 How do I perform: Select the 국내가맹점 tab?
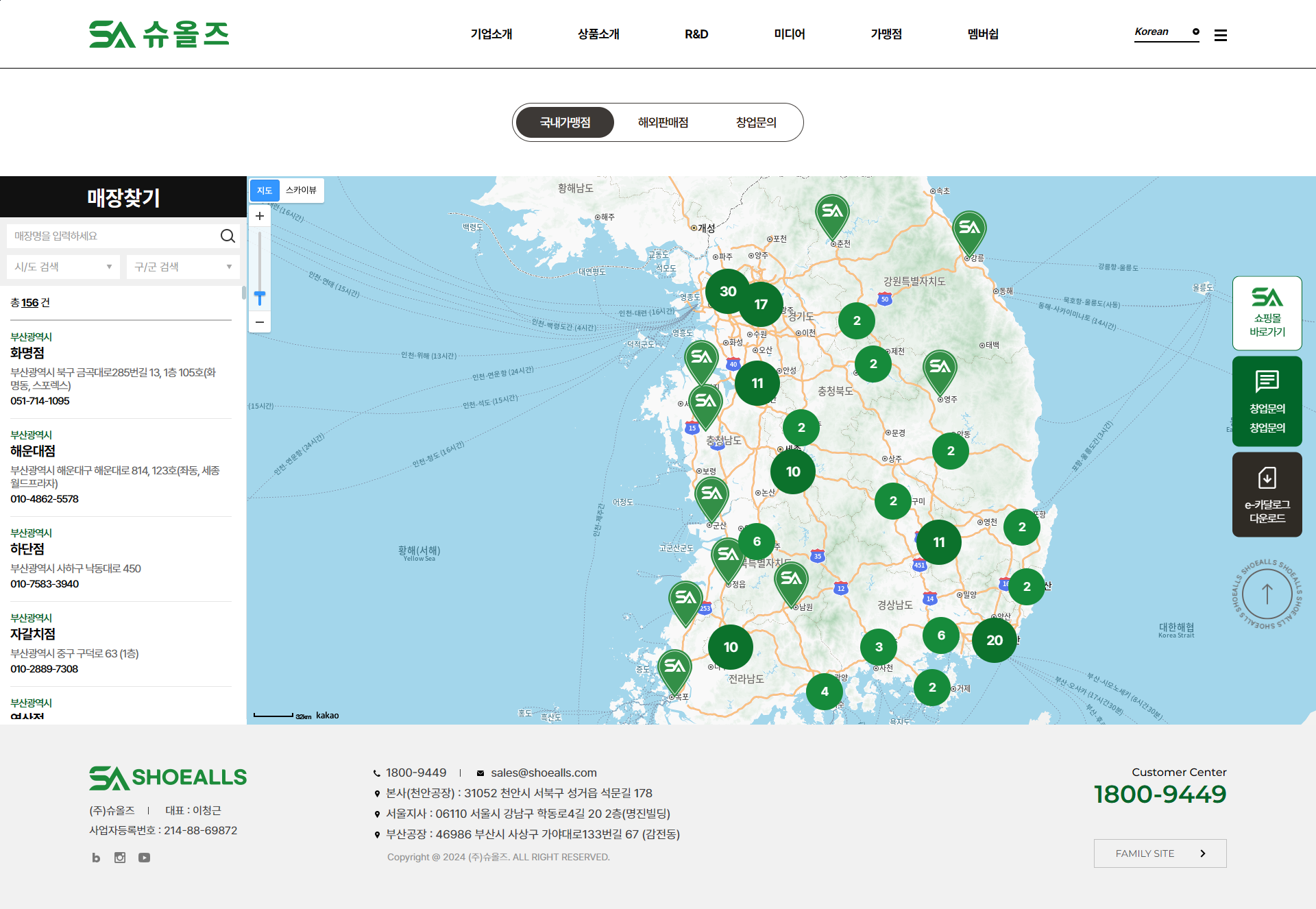565,123
